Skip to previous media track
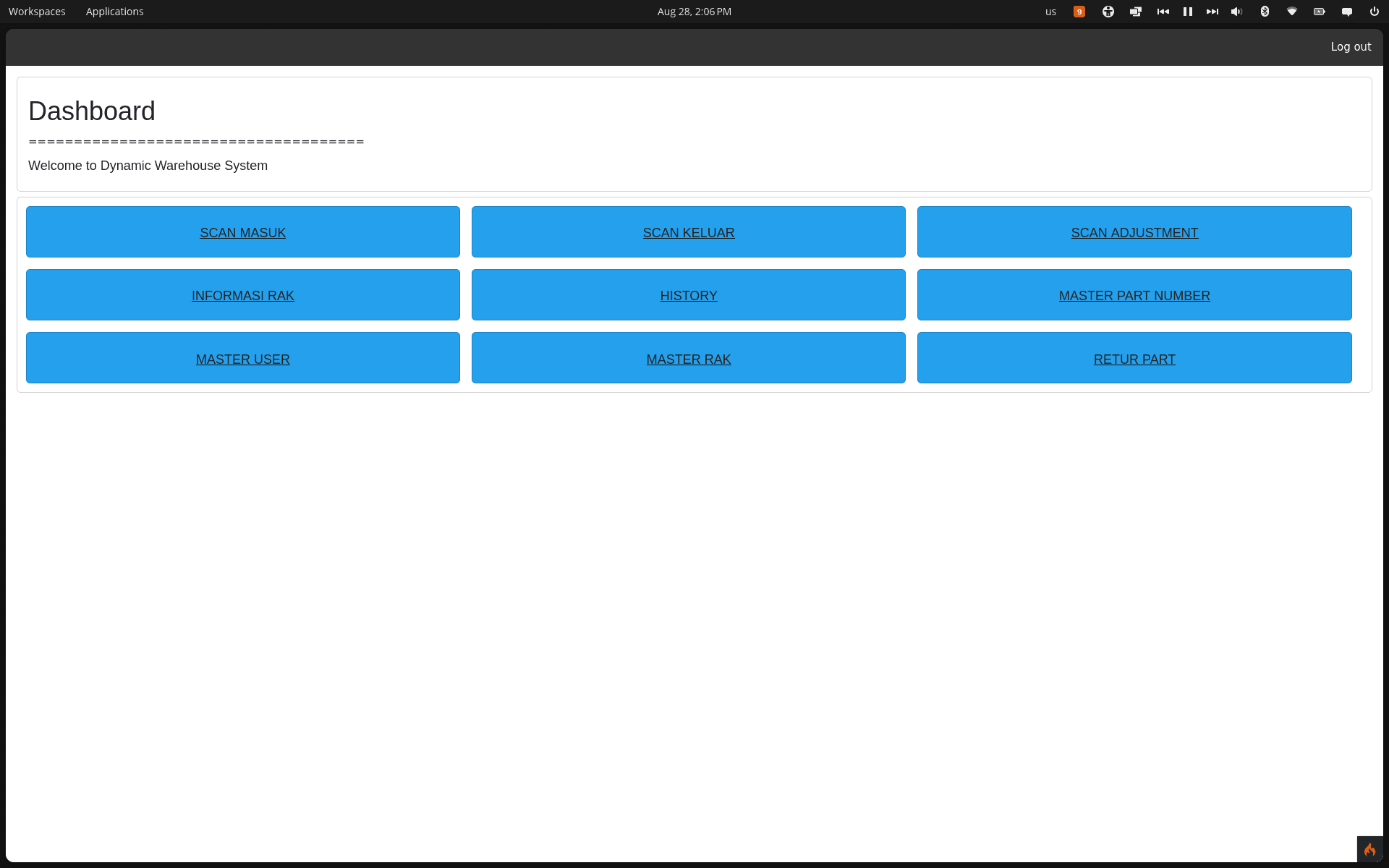 (1163, 12)
